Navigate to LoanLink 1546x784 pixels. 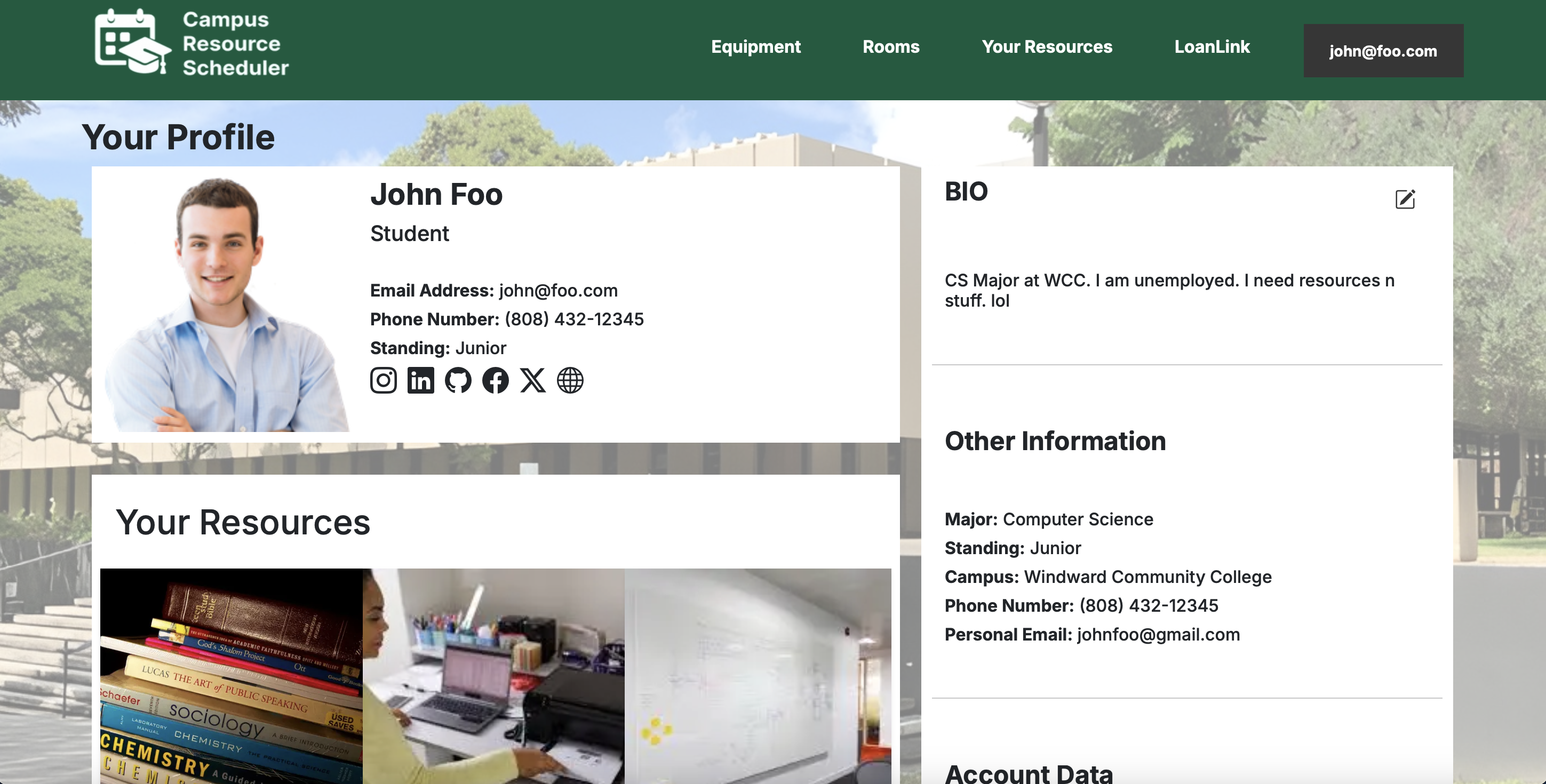tap(1212, 47)
